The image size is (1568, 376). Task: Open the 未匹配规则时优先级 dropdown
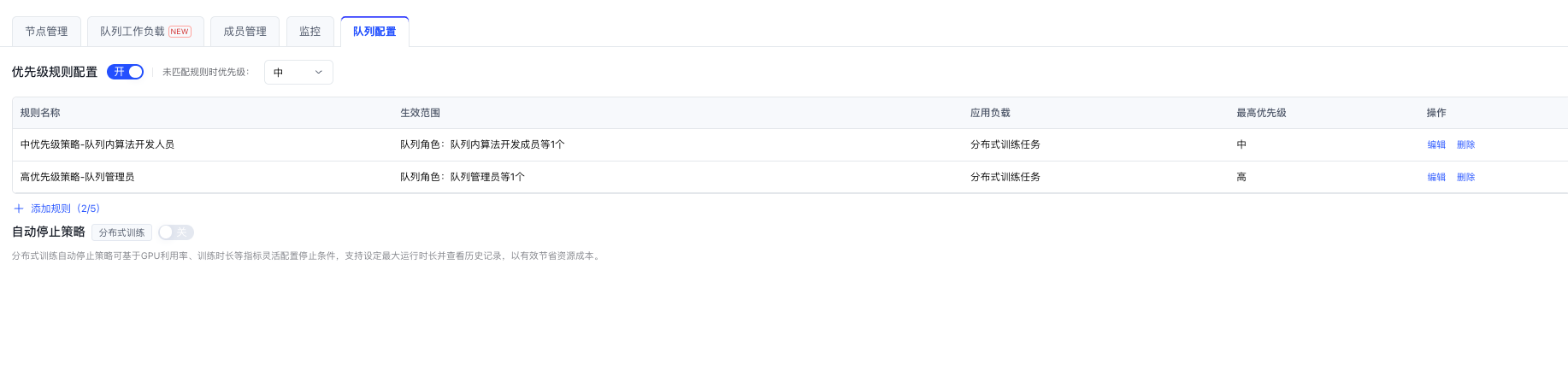click(x=298, y=73)
